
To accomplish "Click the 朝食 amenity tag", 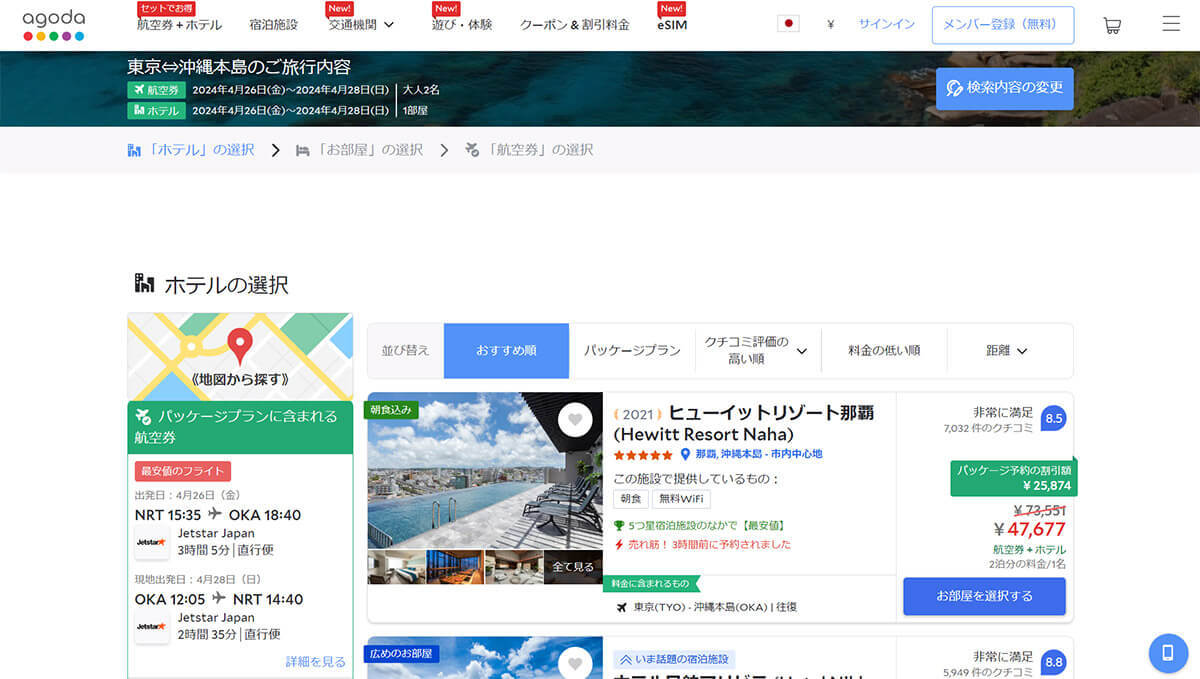I will tap(631, 499).
